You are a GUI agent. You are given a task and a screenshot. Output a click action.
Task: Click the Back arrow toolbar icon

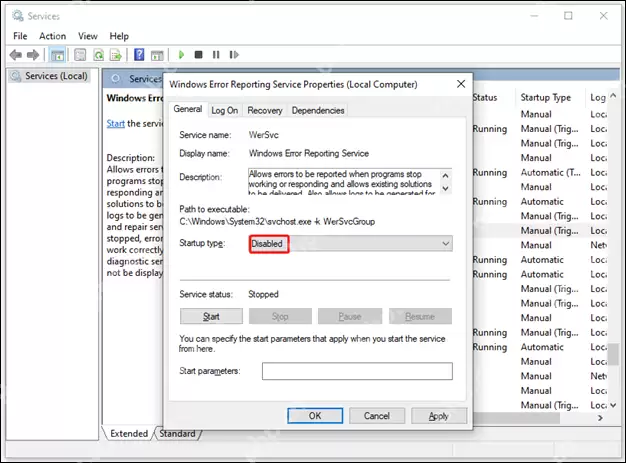[16, 55]
